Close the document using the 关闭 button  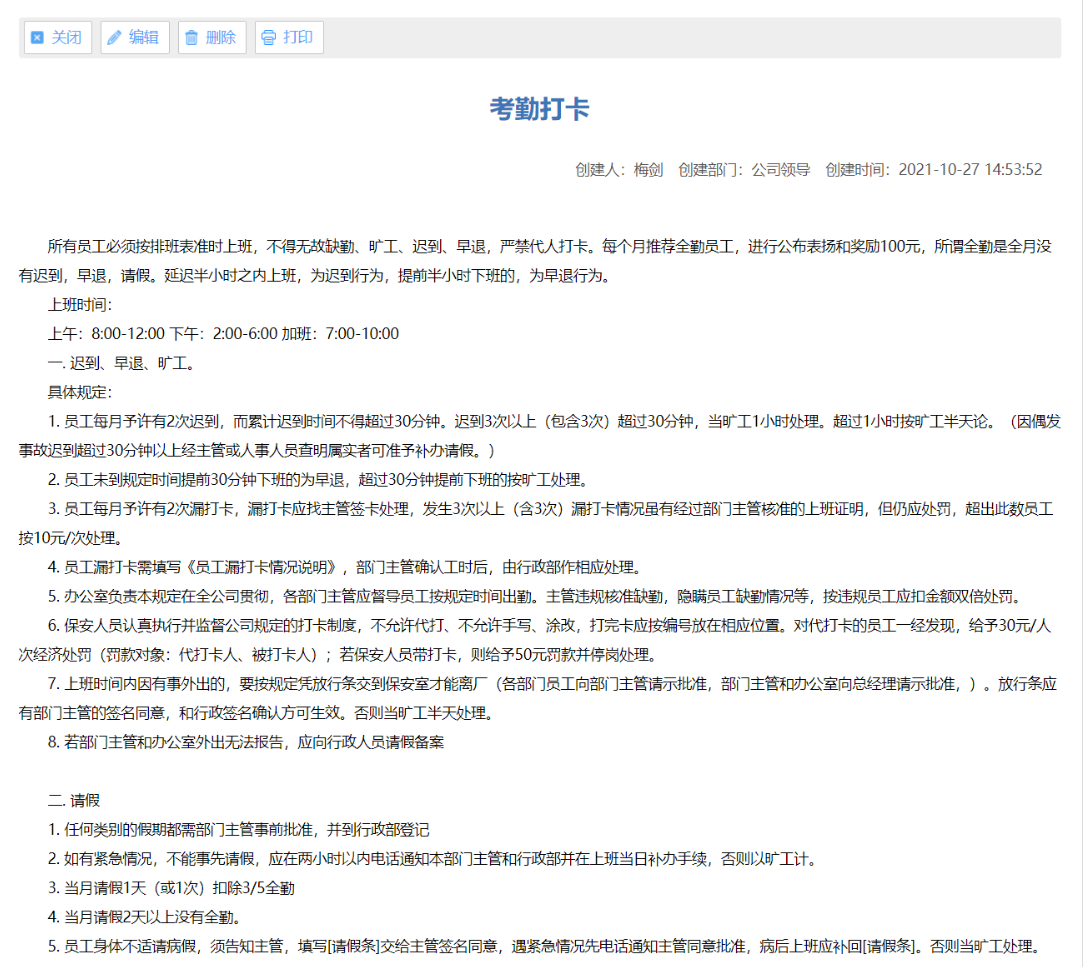[57, 37]
